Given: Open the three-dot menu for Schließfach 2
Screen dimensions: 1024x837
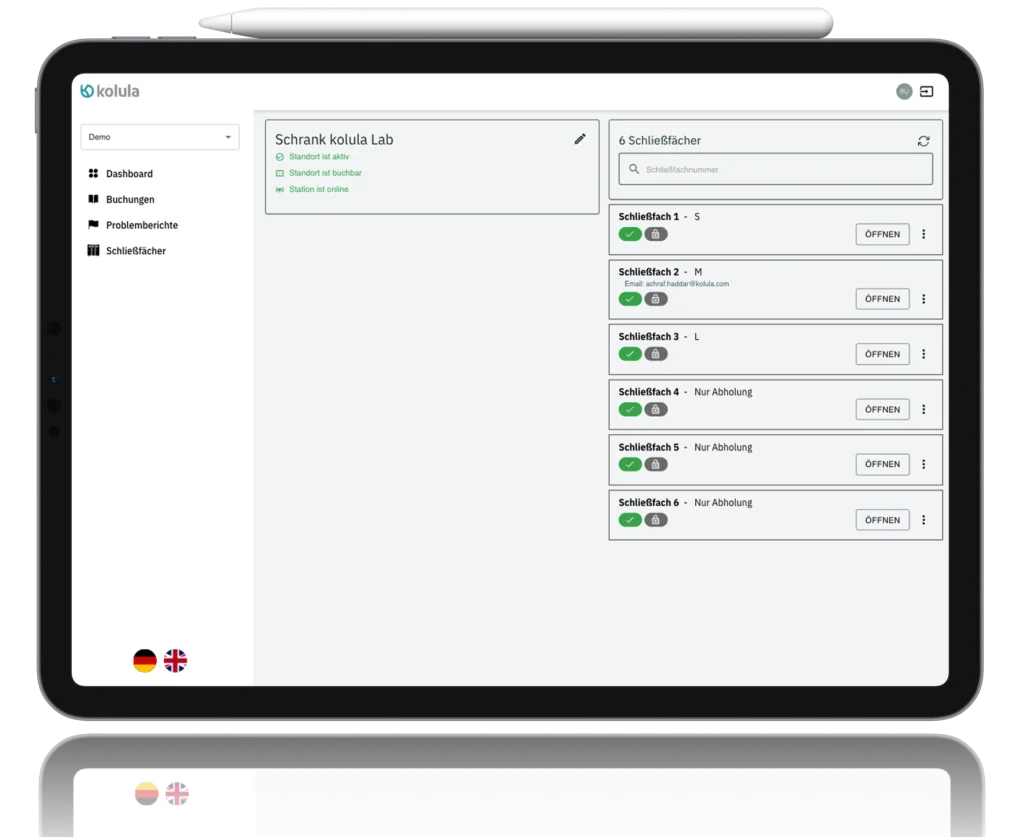Looking at the screenshot, I should pos(923,299).
